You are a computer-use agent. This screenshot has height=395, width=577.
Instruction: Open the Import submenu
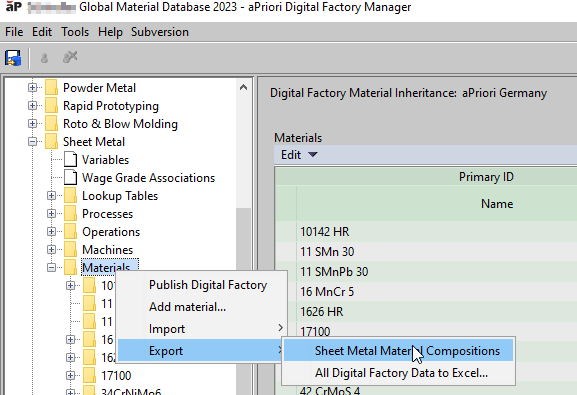tap(202, 329)
